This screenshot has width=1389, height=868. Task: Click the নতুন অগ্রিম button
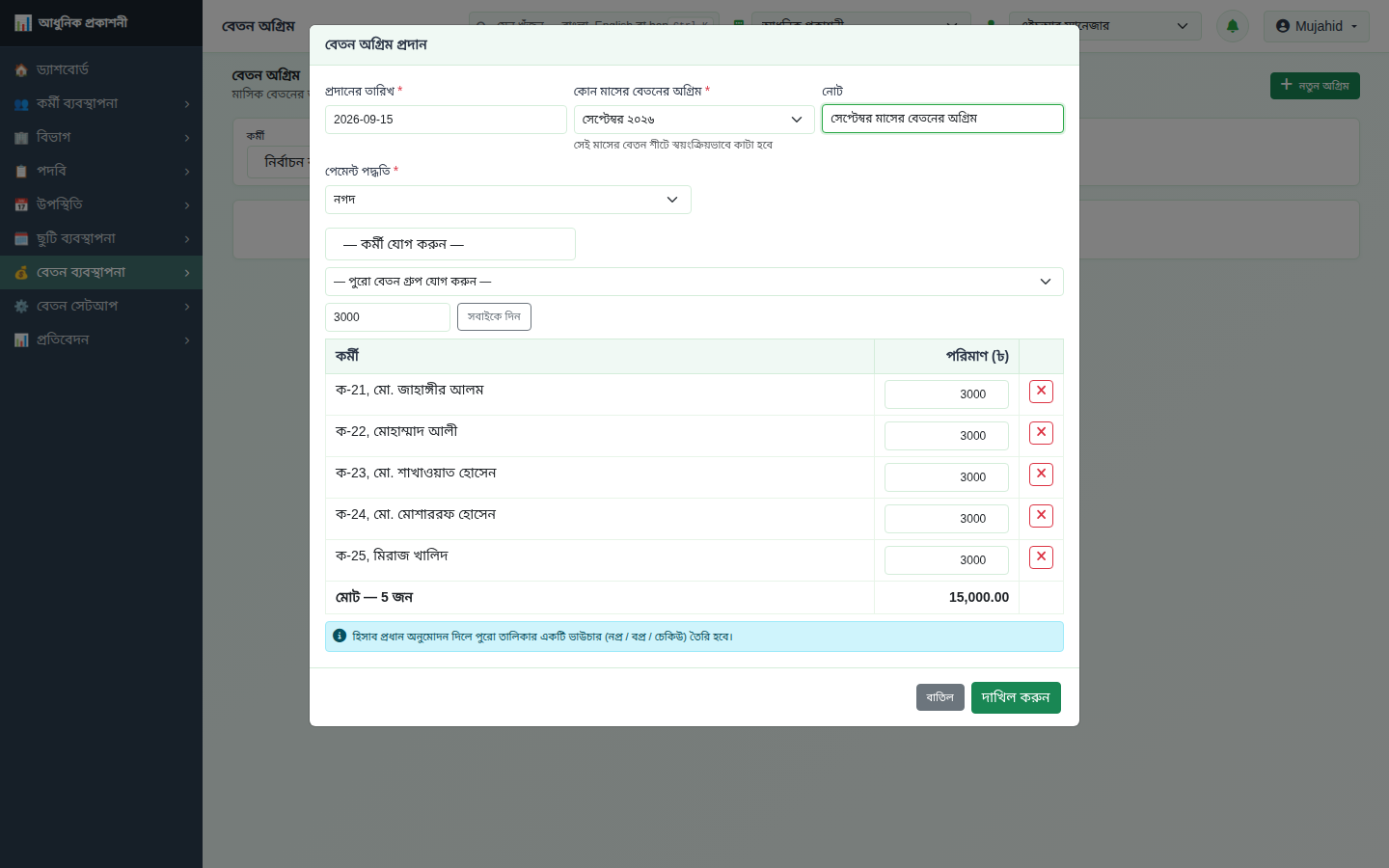(1315, 86)
